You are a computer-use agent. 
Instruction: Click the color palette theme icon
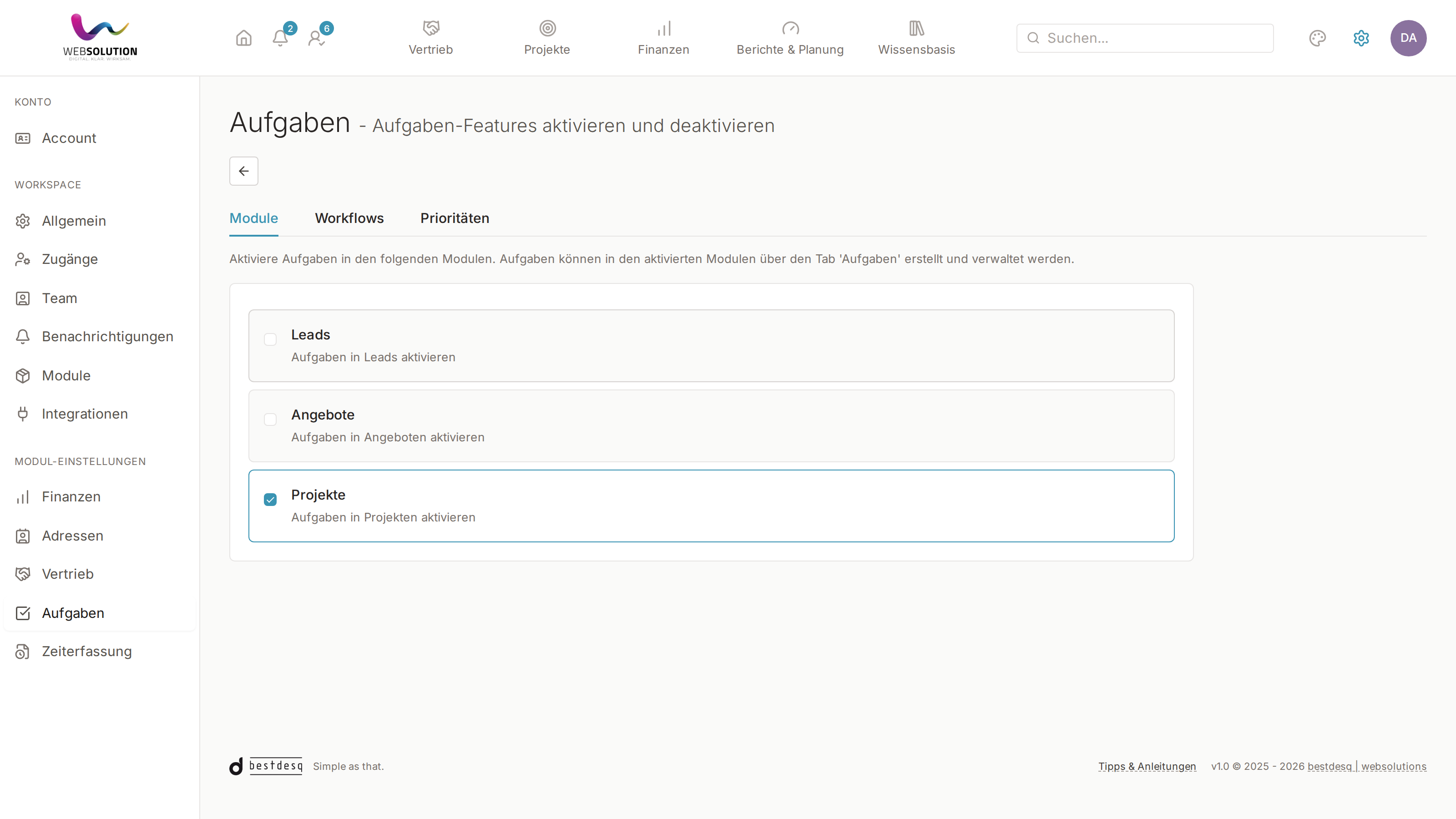[x=1318, y=38]
